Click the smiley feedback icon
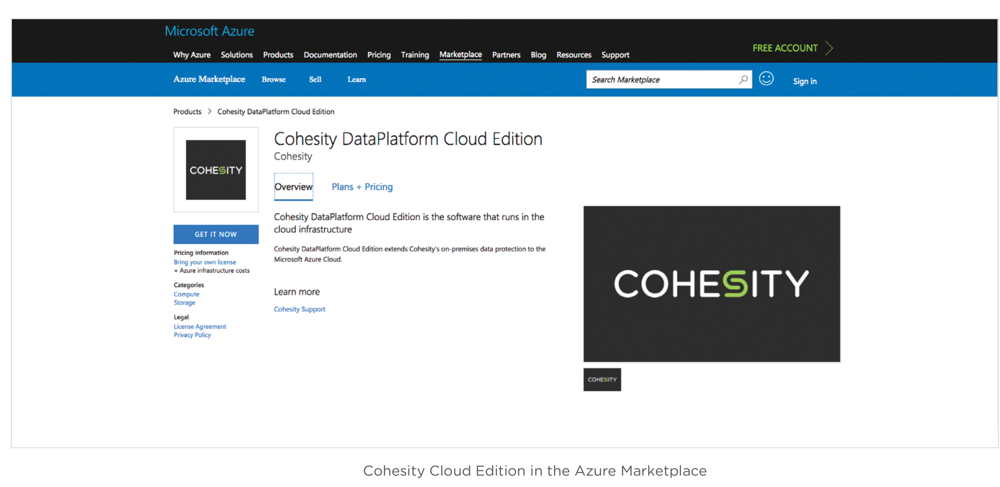 [x=766, y=79]
